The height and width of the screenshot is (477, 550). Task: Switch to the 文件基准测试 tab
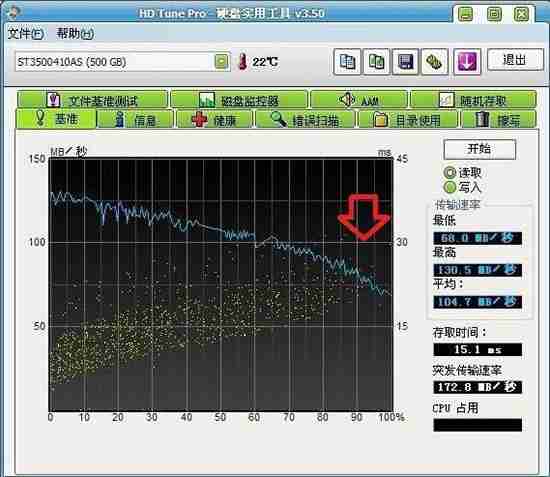tap(93, 100)
